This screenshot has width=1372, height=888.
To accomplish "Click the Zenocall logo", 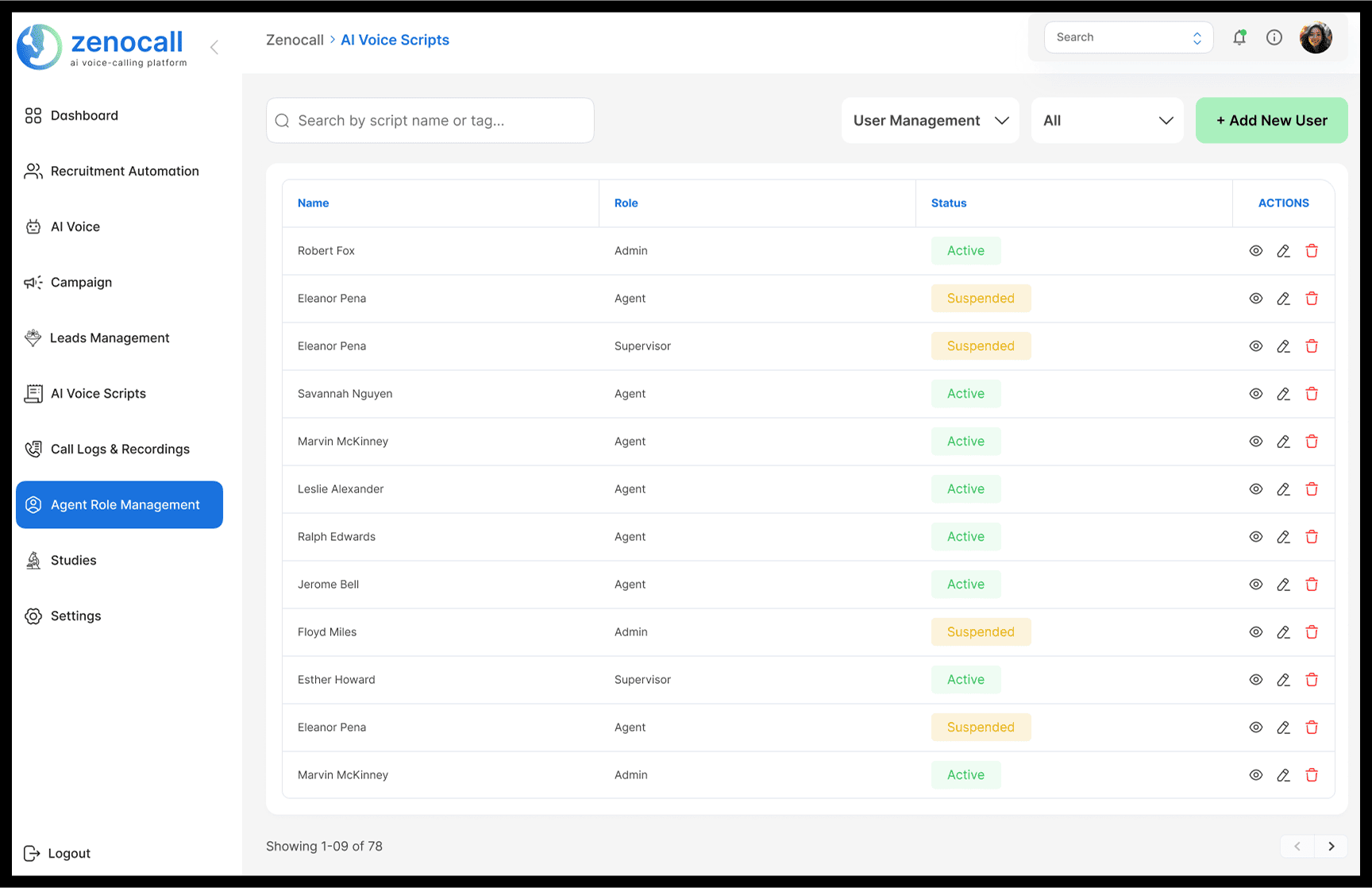I will (x=102, y=47).
